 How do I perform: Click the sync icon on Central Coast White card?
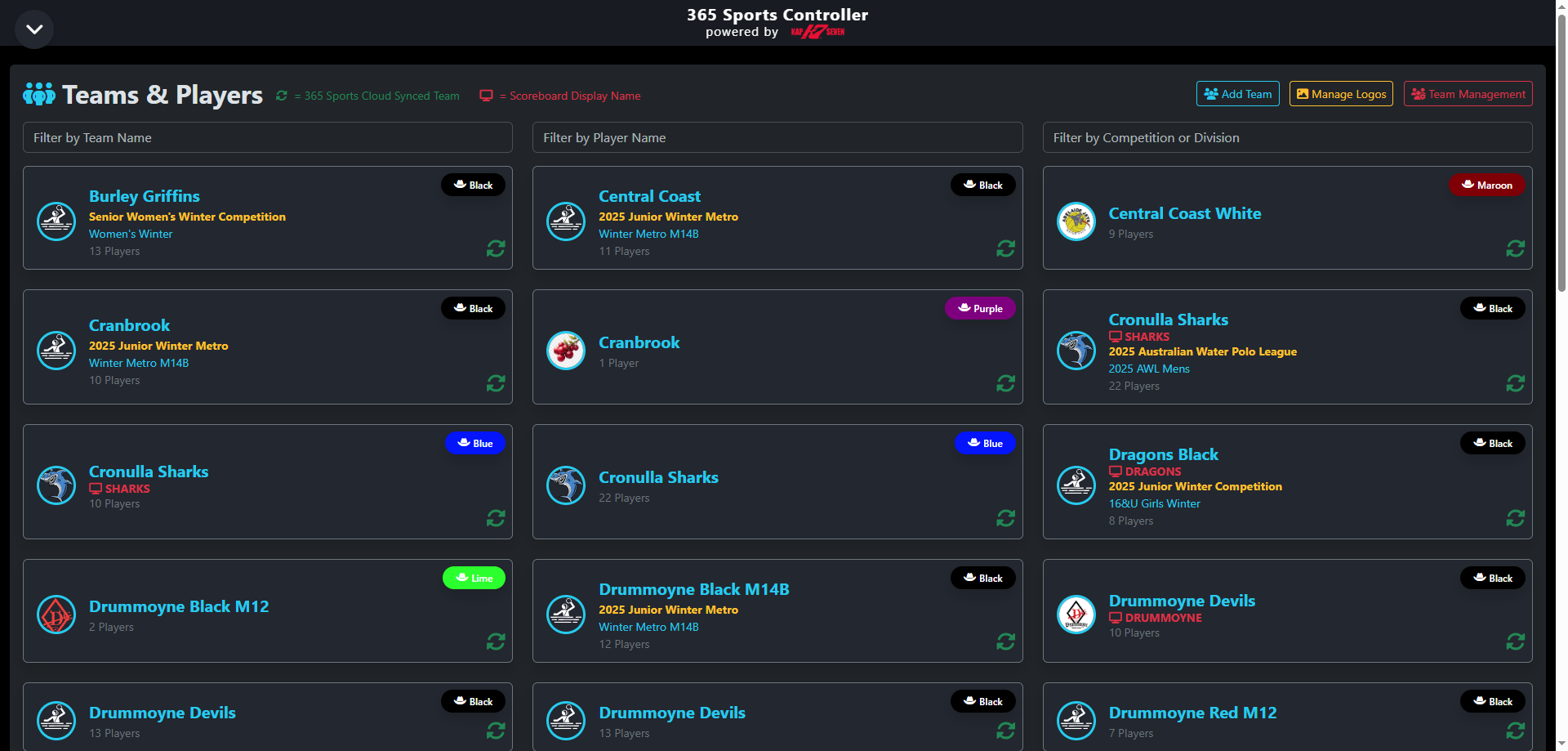tap(1516, 248)
